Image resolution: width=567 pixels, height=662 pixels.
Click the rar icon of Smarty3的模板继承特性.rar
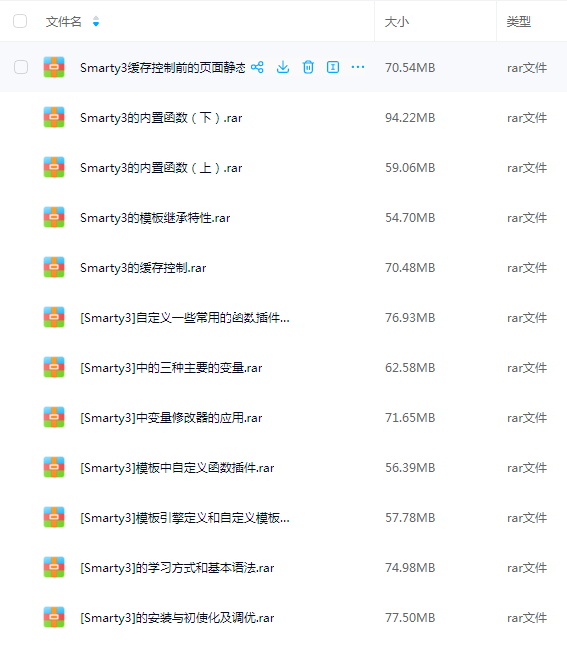[54, 217]
